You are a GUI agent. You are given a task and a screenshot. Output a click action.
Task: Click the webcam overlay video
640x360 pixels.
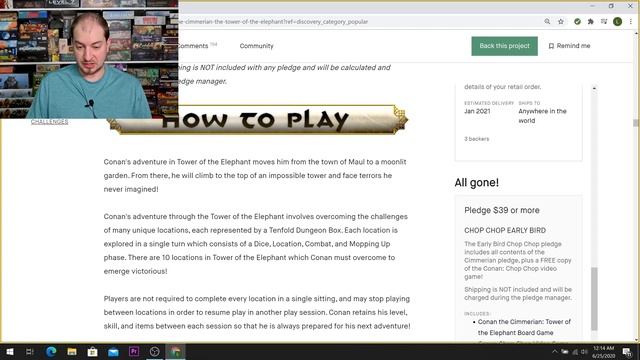click(89, 60)
